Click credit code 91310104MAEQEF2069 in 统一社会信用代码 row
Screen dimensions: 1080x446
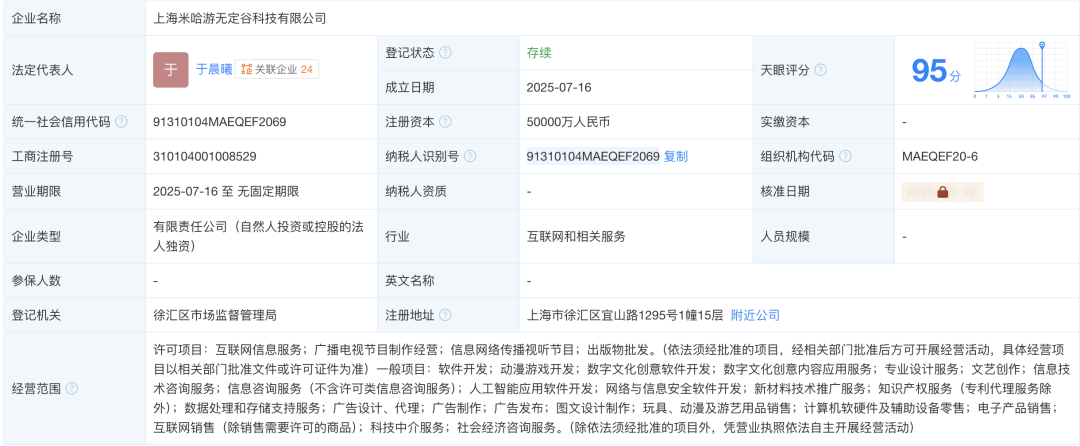pyautogui.click(x=220, y=122)
